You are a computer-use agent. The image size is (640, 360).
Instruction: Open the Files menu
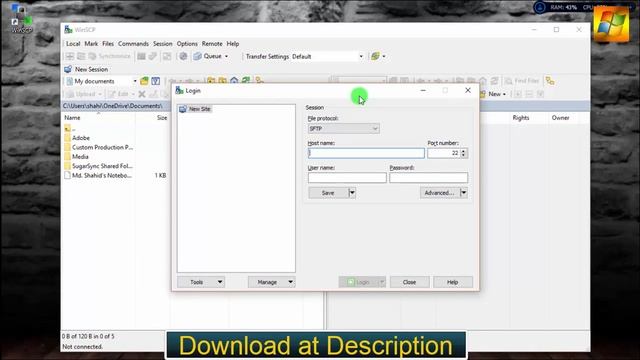[108, 44]
